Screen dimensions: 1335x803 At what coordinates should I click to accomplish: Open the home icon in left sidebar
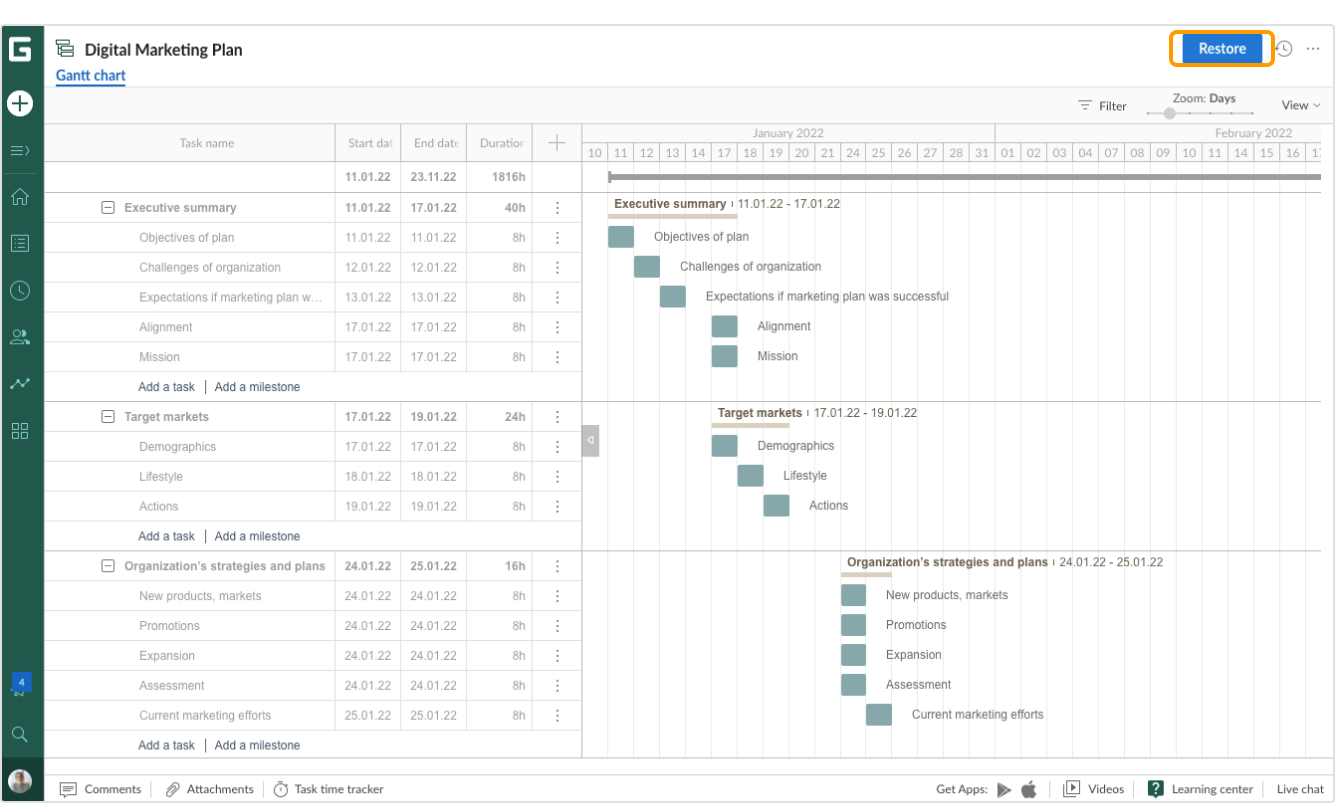20,197
